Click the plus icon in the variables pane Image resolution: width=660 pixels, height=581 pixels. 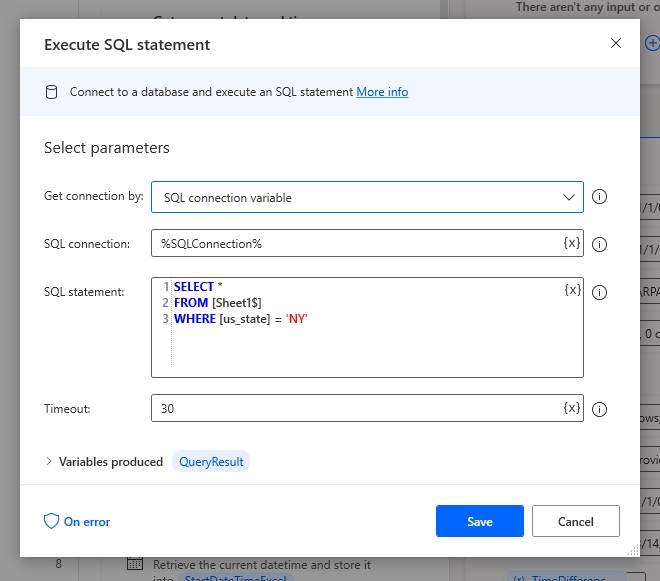point(653,43)
